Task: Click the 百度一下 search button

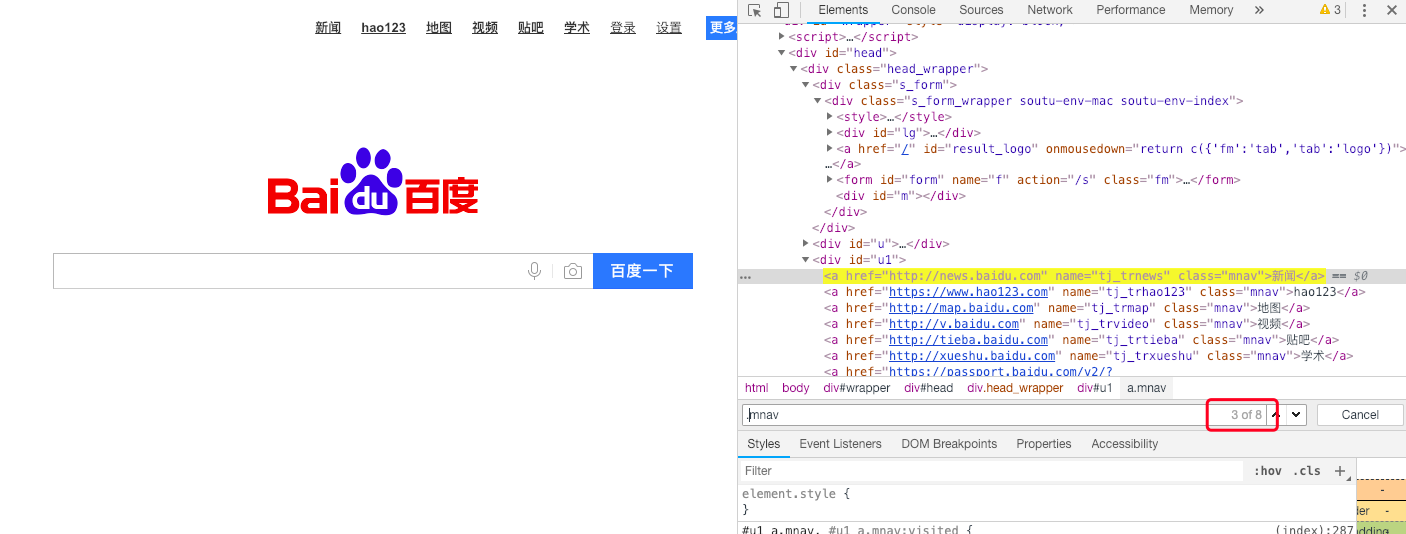Action: tap(642, 271)
